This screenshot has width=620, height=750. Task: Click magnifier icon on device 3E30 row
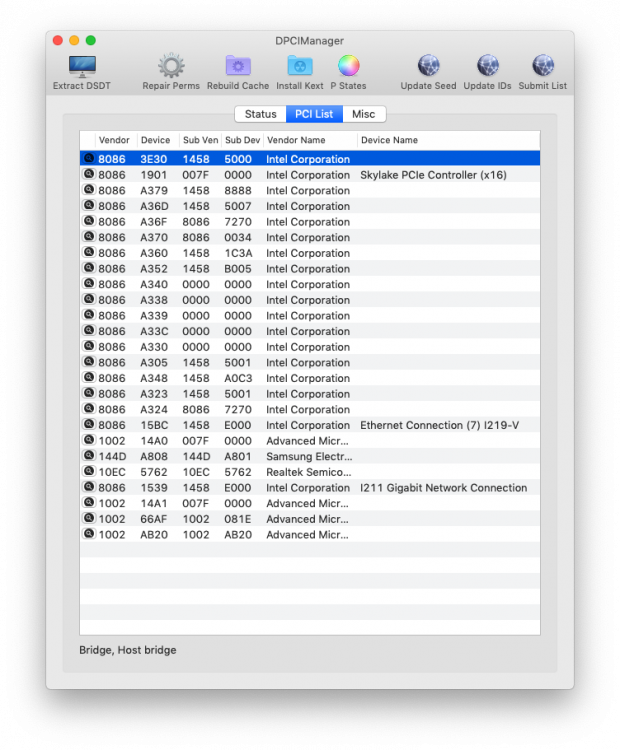tap(89, 158)
